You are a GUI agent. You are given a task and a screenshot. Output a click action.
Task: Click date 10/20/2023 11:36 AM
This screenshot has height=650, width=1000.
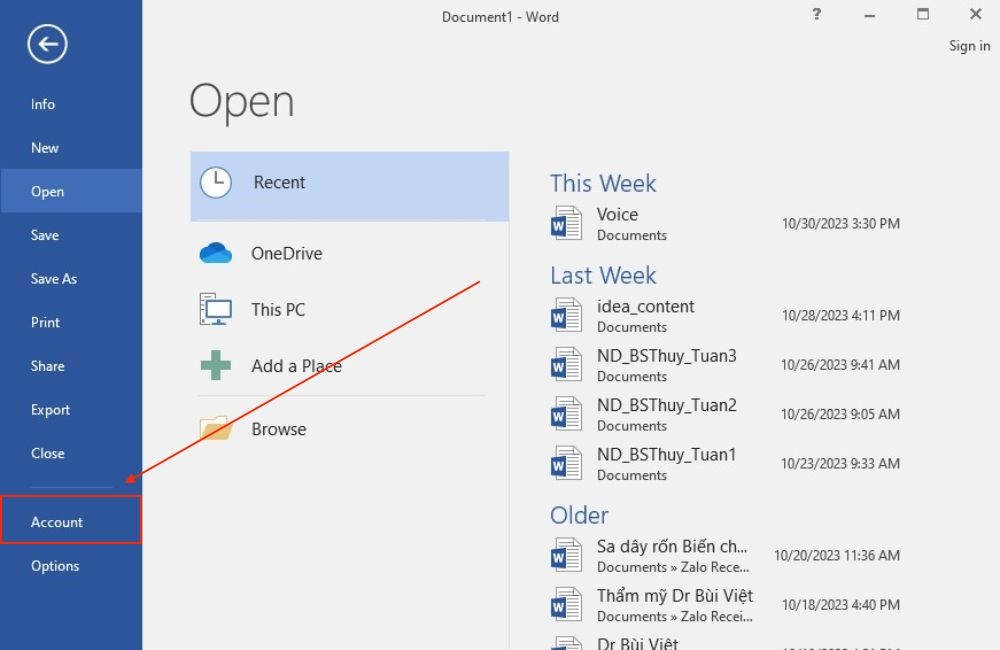[x=837, y=555]
